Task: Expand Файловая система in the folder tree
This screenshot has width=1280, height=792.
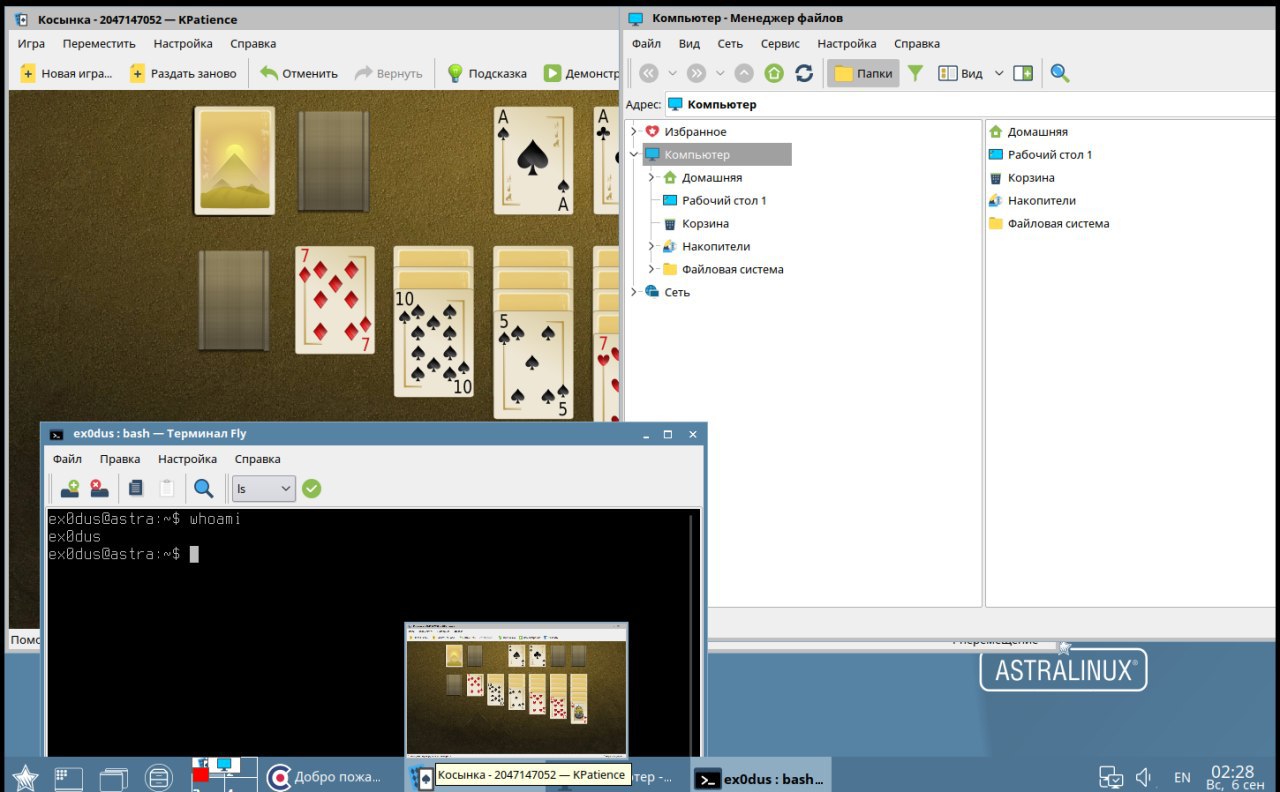Action: pos(651,269)
